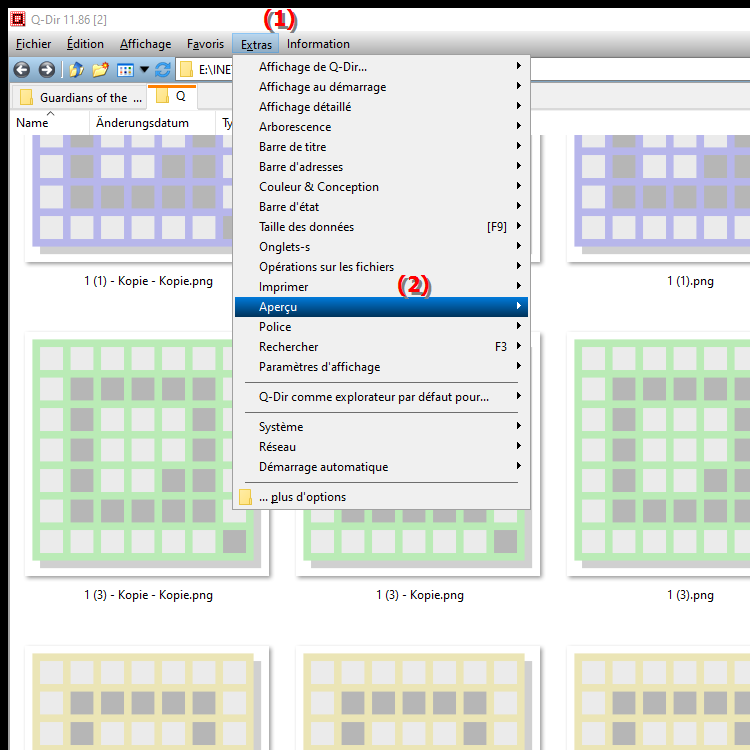Switch to the Guardians of the tab
Image resolution: width=750 pixels, height=750 pixels.
point(76,97)
